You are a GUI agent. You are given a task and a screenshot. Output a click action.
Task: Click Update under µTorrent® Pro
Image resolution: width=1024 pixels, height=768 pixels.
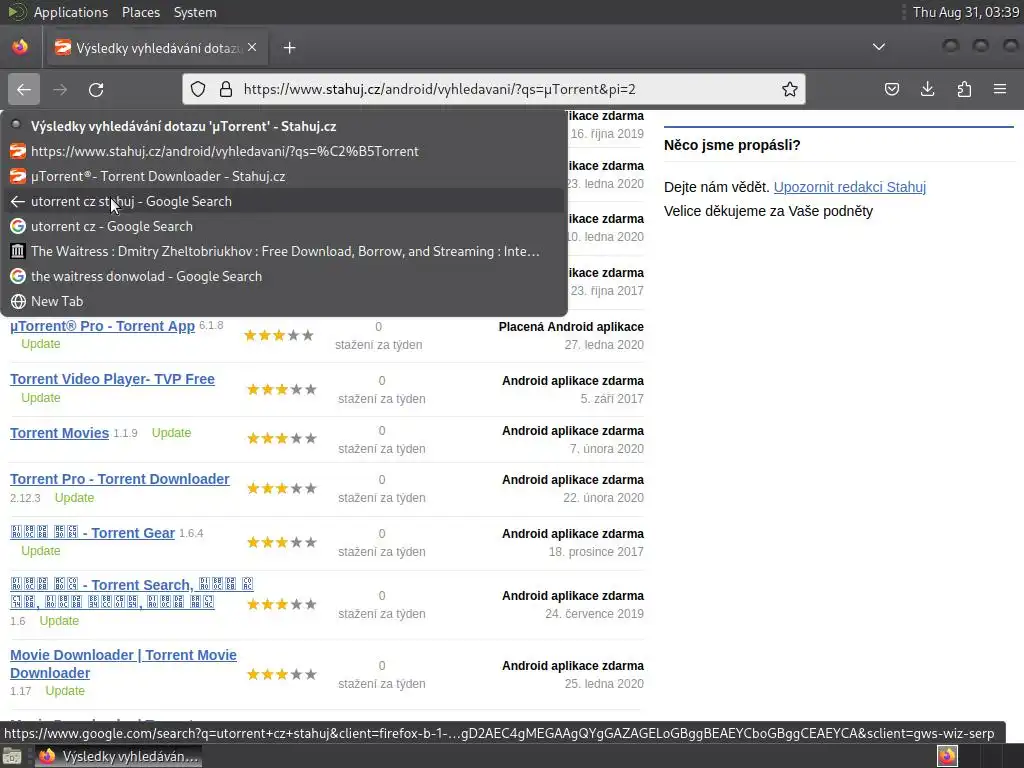(x=40, y=344)
